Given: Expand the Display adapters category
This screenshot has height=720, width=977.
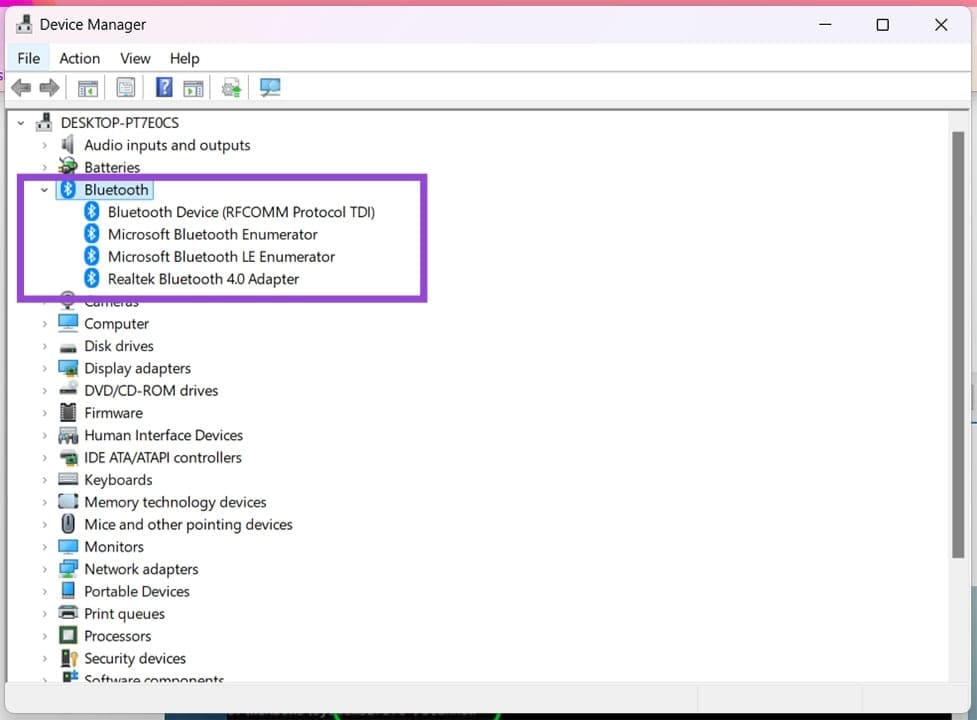Looking at the screenshot, I should (x=43, y=368).
